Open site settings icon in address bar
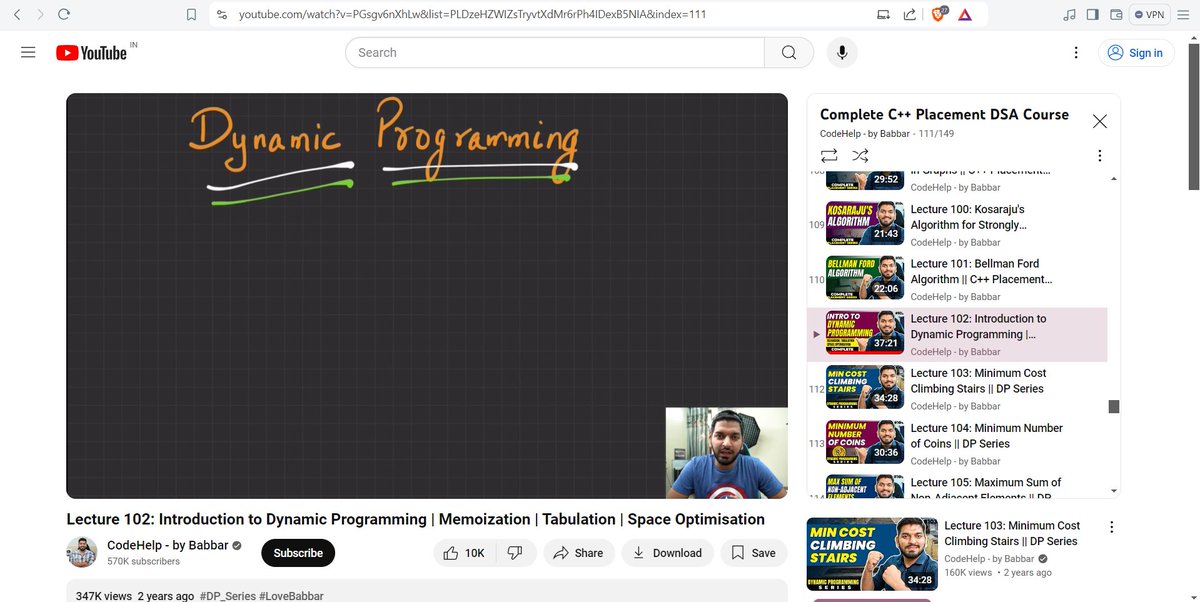This screenshot has width=1200, height=602. (221, 15)
